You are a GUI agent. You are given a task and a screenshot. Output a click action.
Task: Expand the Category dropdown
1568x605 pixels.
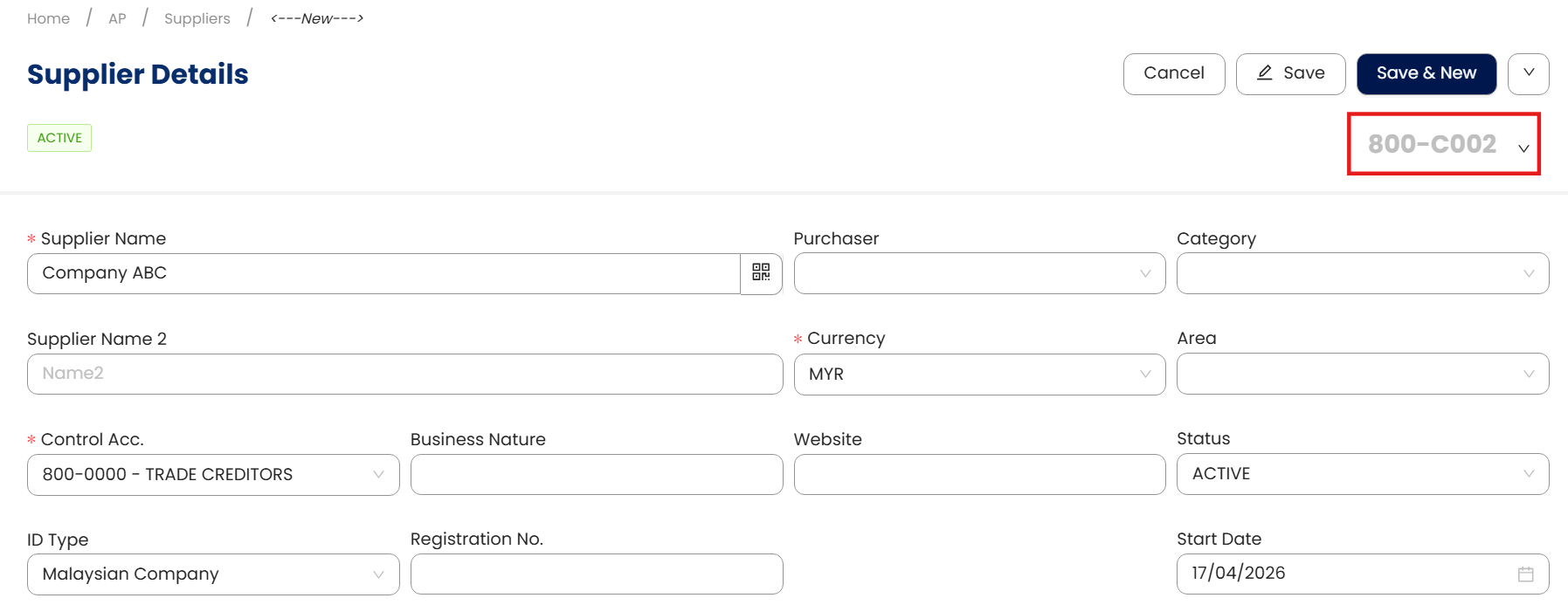(1362, 273)
